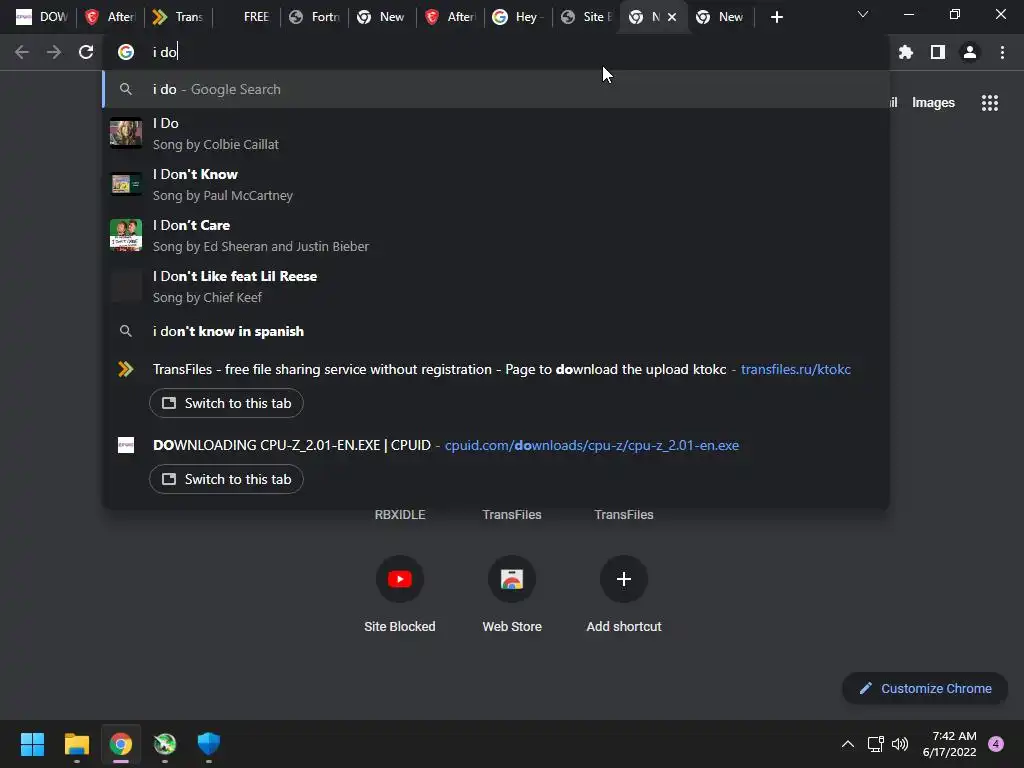Select I Don't Know by Paul McCartney
This screenshot has height=768, width=1024.
click(496, 184)
